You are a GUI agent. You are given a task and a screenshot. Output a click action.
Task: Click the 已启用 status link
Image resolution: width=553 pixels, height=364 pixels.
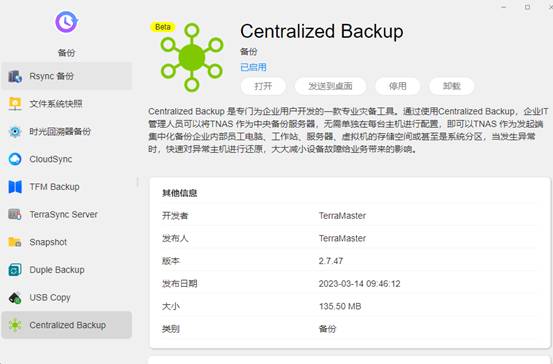[x=253, y=67]
